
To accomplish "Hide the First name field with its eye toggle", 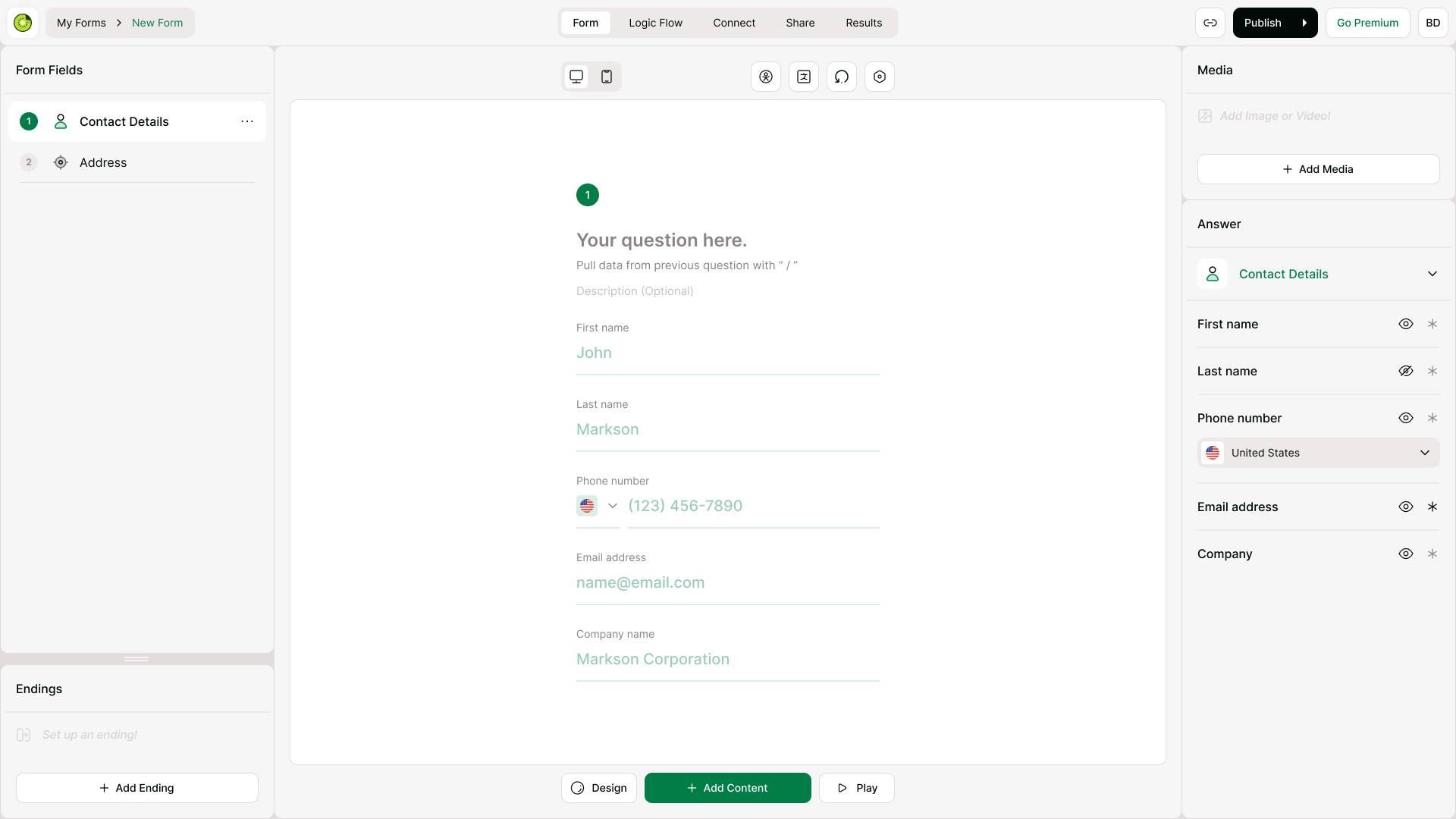I will click(1406, 324).
